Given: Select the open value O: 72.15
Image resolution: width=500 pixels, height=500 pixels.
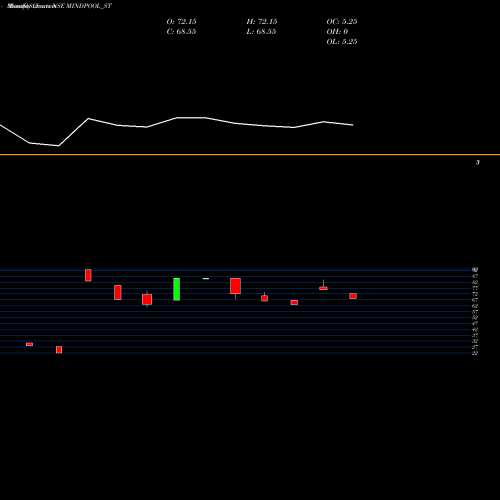Looking at the screenshot, I should pyautogui.click(x=181, y=22).
